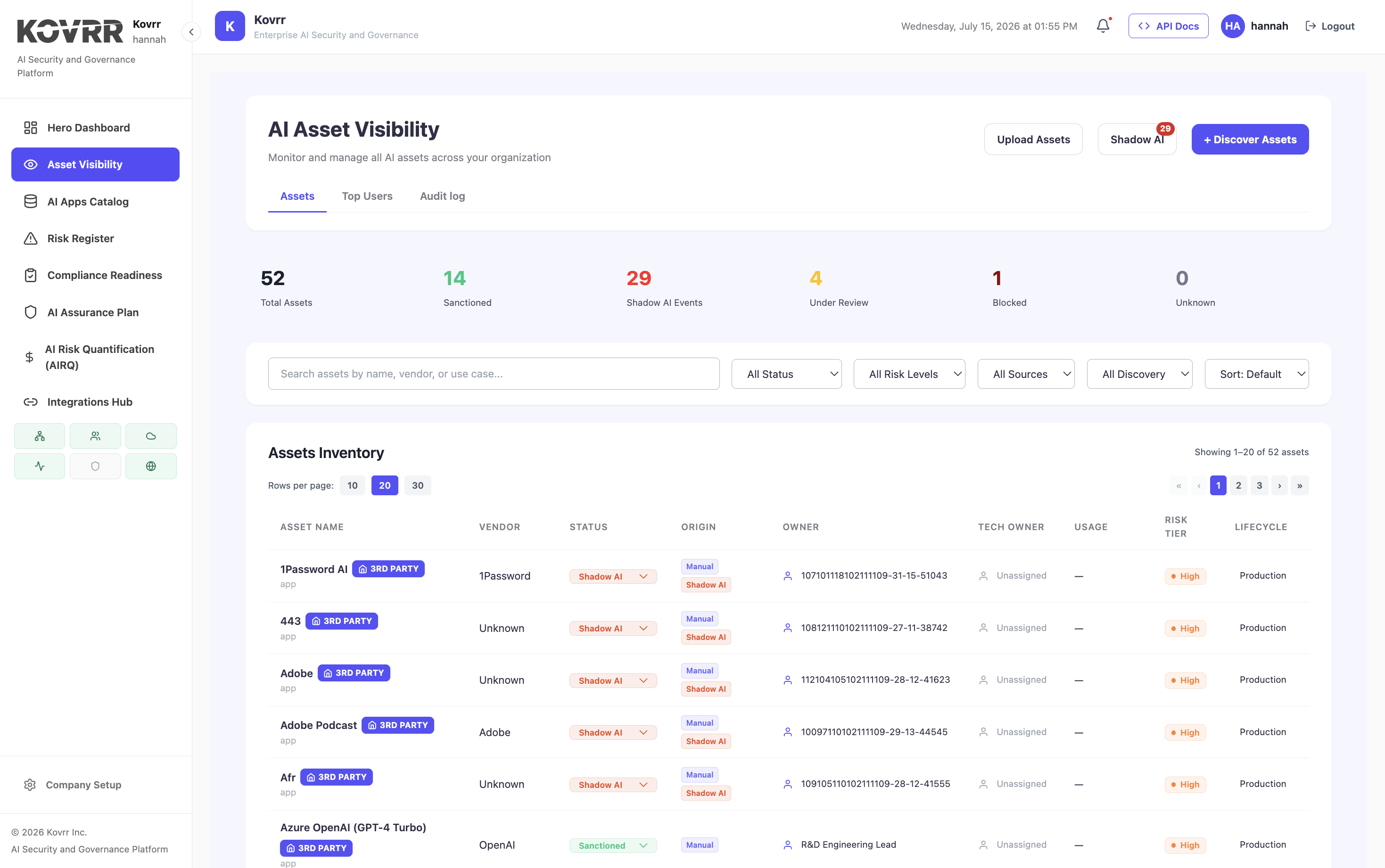Click the 3RD PARTY badge on Afr
This screenshot has width=1385, height=868.
337,778
